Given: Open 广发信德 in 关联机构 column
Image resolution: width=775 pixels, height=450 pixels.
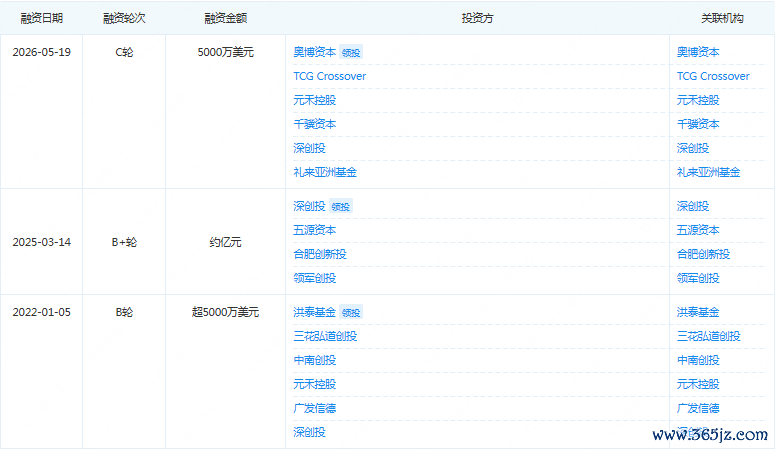Looking at the screenshot, I should coord(698,408).
